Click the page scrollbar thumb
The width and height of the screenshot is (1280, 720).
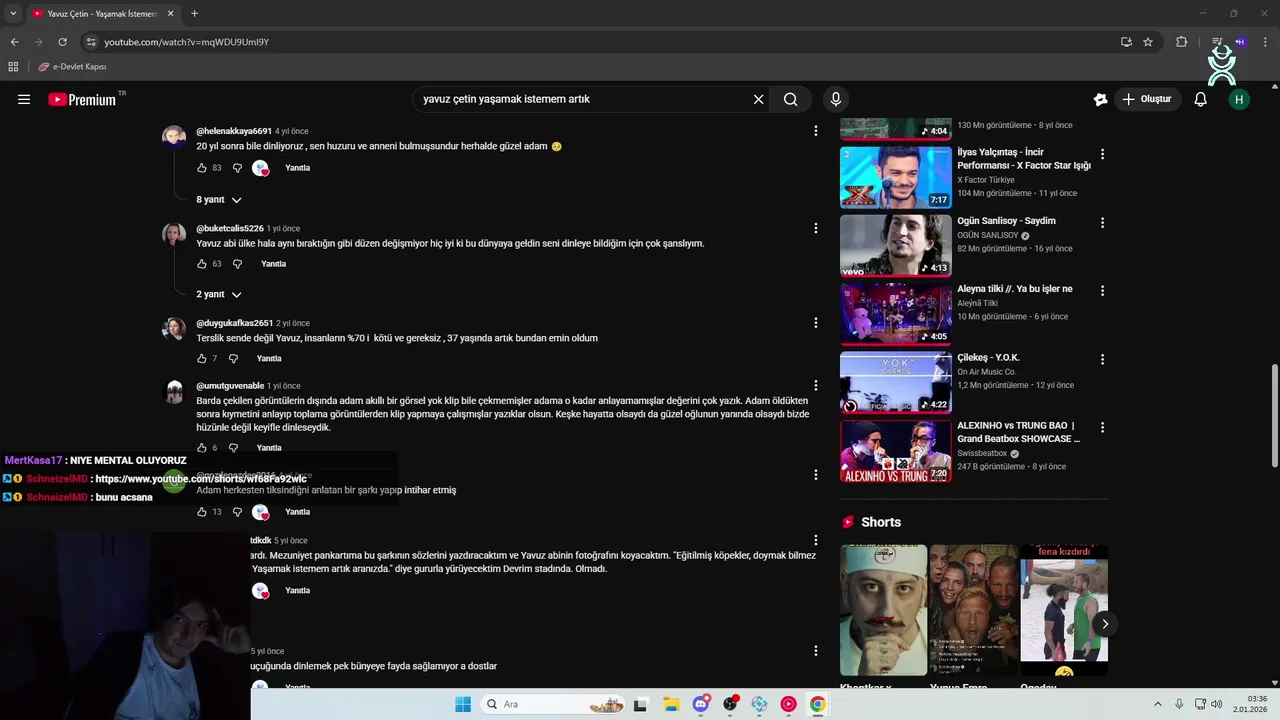click(1274, 416)
